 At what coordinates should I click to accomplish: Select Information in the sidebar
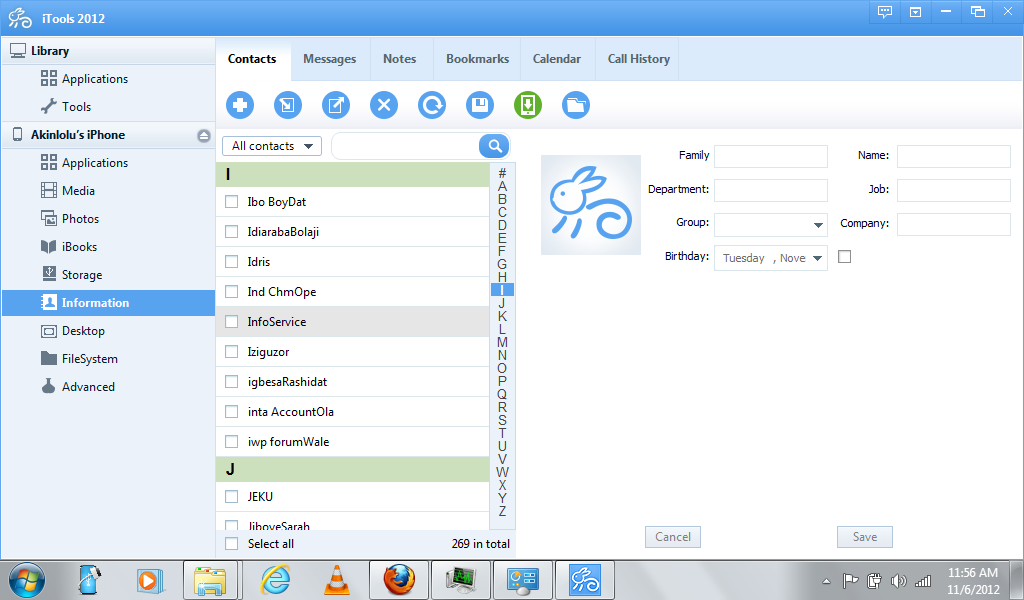coord(108,303)
